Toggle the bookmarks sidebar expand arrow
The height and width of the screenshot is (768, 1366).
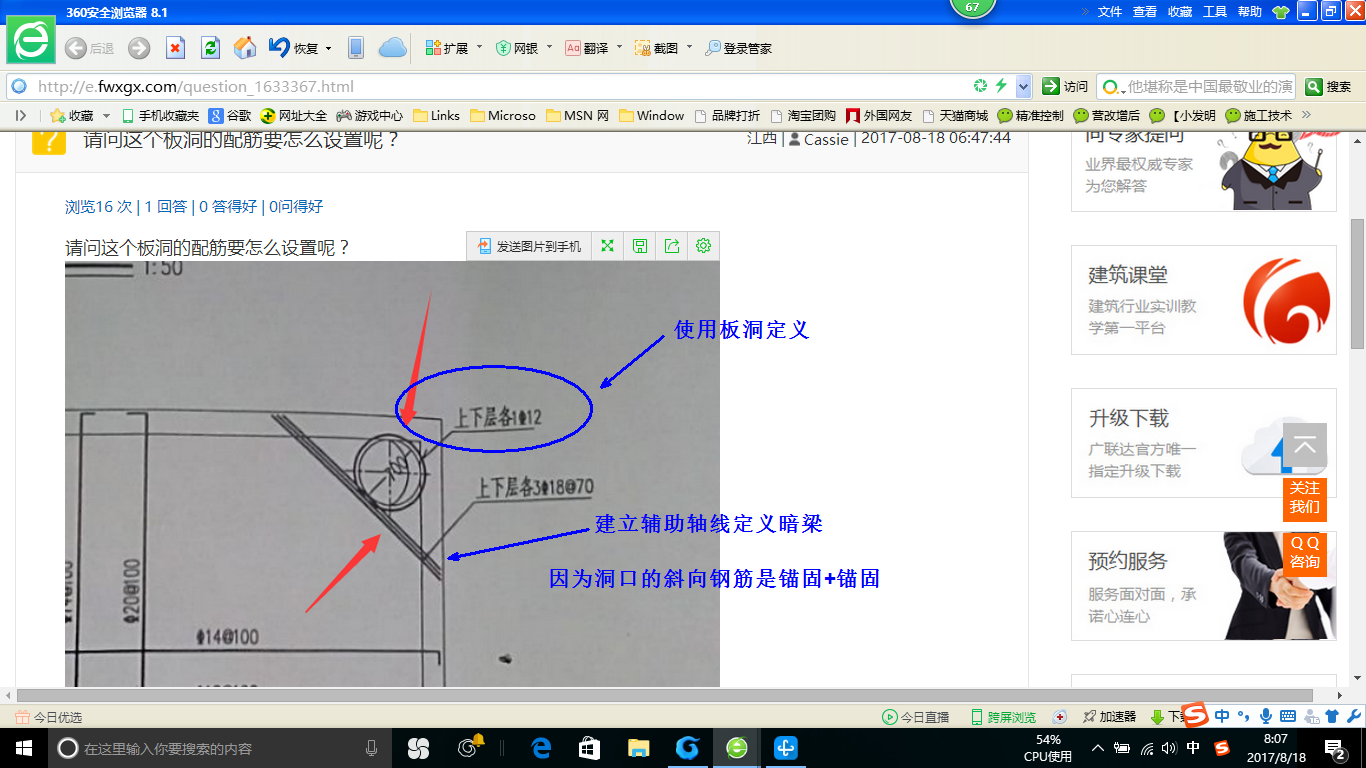tap(20, 115)
